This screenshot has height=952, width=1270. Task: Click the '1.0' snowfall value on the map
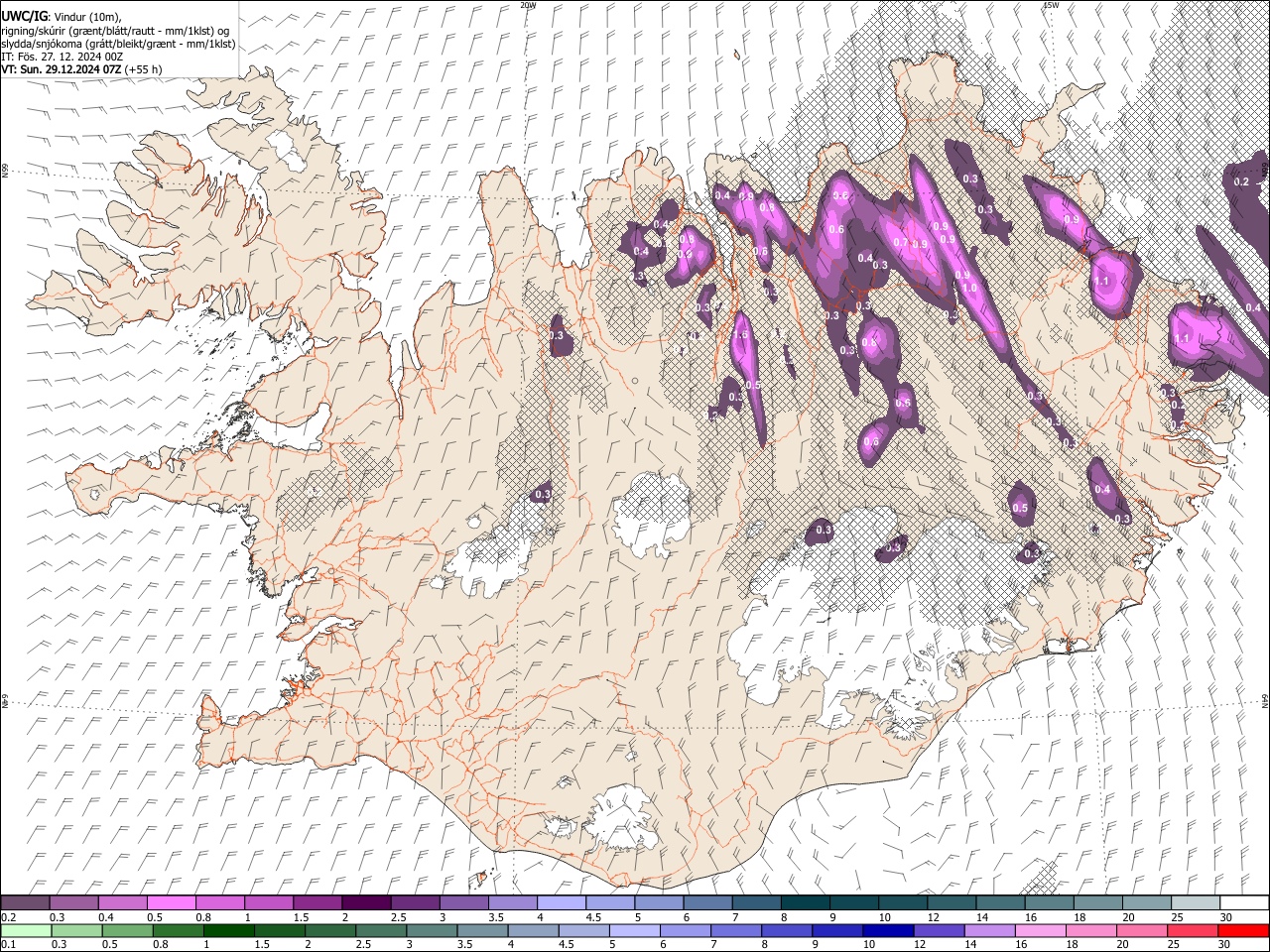click(x=969, y=288)
